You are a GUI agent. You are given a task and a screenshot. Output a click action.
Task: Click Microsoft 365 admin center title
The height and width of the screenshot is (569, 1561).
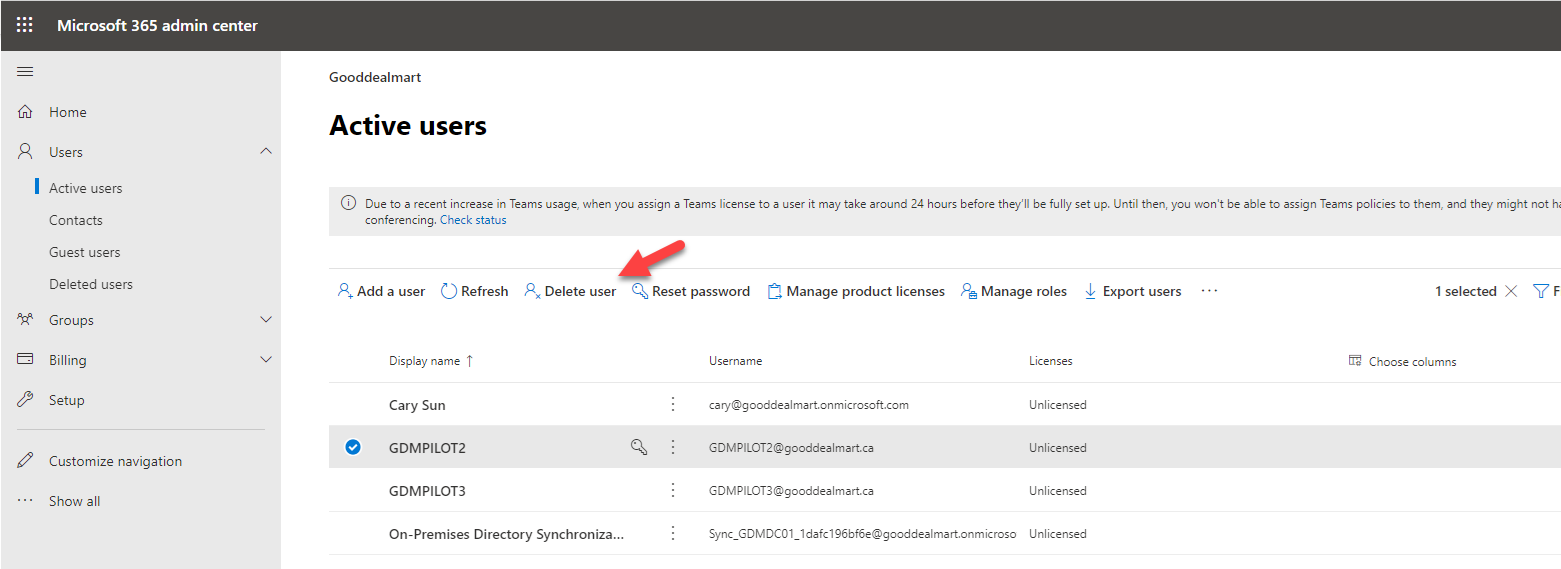tap(157, 25)
